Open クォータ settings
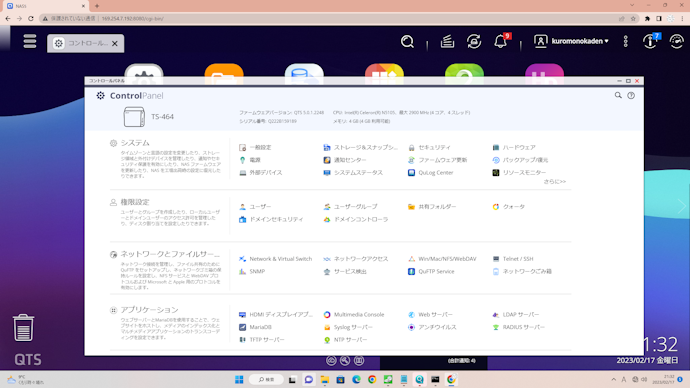Viewport: 690px width, 388px height. 509,207
